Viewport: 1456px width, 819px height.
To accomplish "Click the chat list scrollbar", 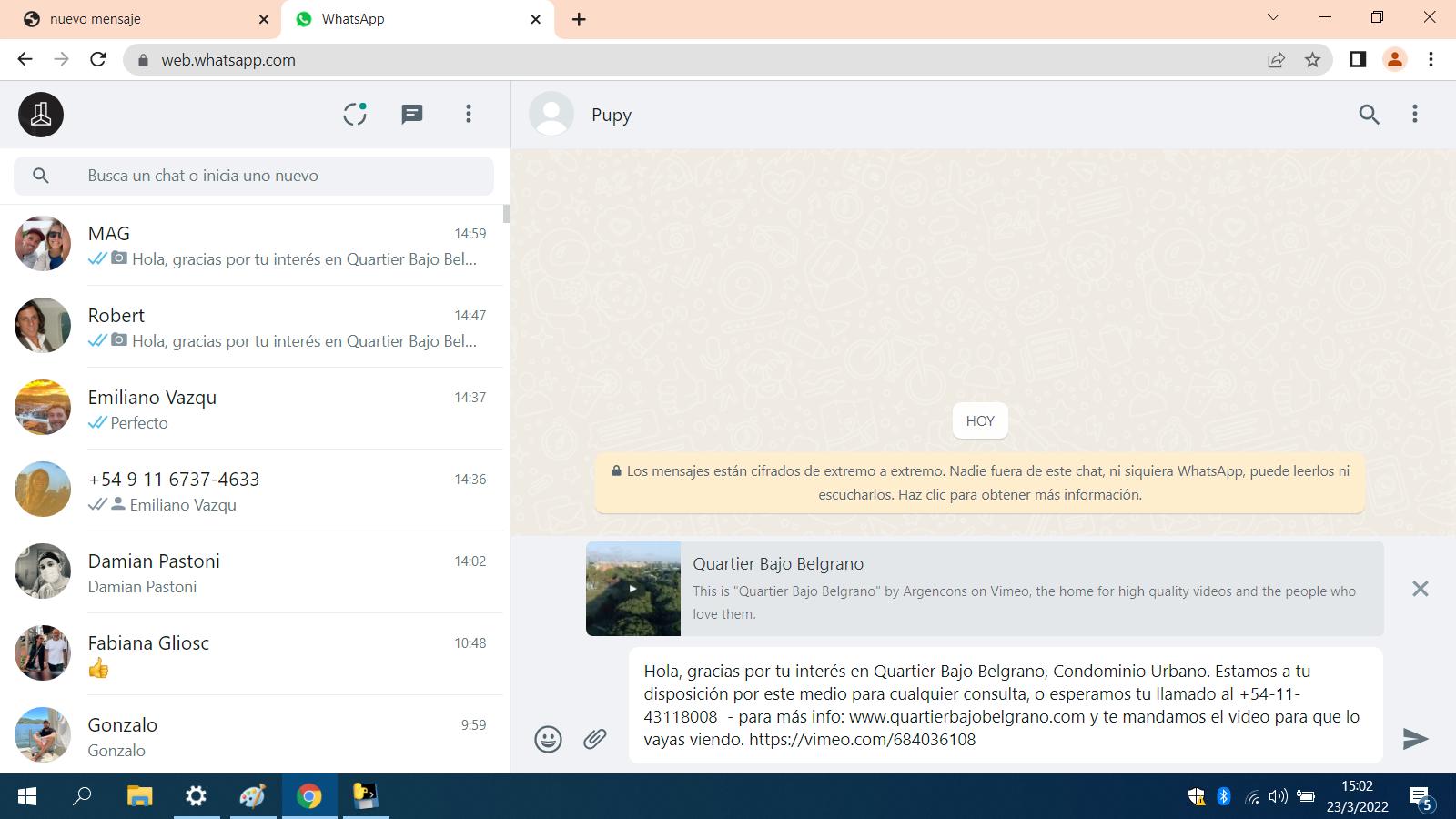I will tap(506, 214).
